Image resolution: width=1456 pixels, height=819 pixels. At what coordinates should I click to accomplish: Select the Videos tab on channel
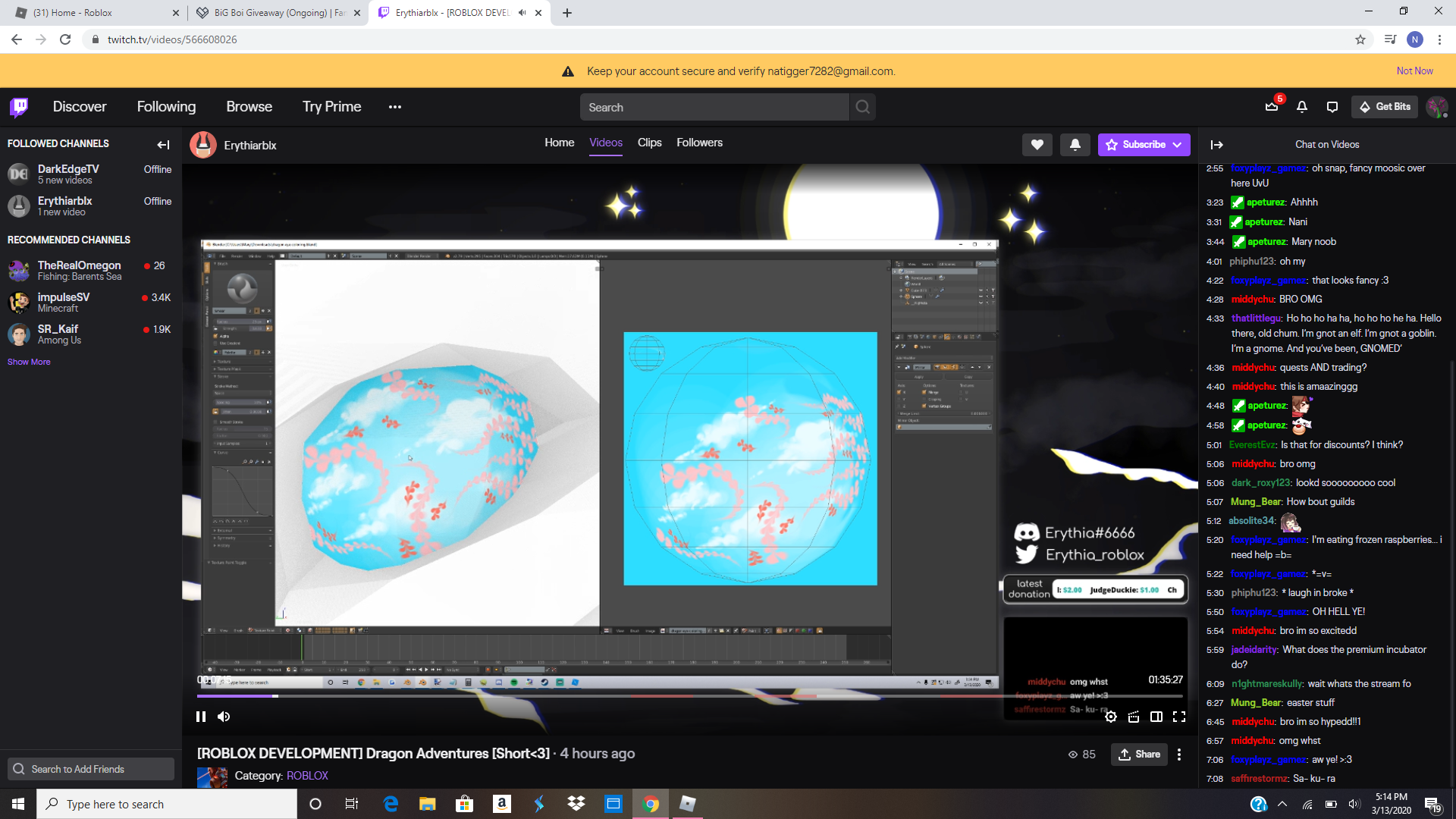click(x=606, y=142)
